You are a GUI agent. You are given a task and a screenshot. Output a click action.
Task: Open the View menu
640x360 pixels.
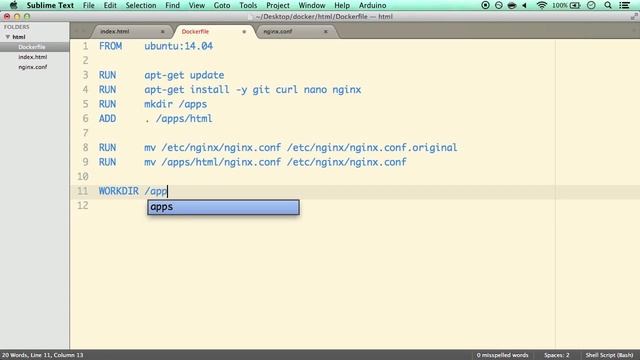(196, 5)
